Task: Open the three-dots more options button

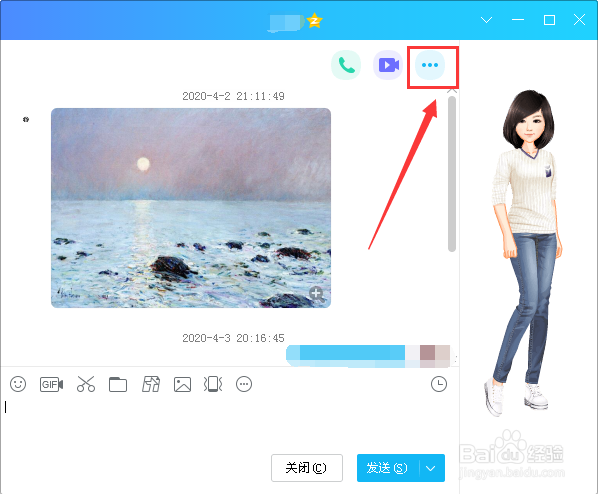Action: (x=430, y=65)
